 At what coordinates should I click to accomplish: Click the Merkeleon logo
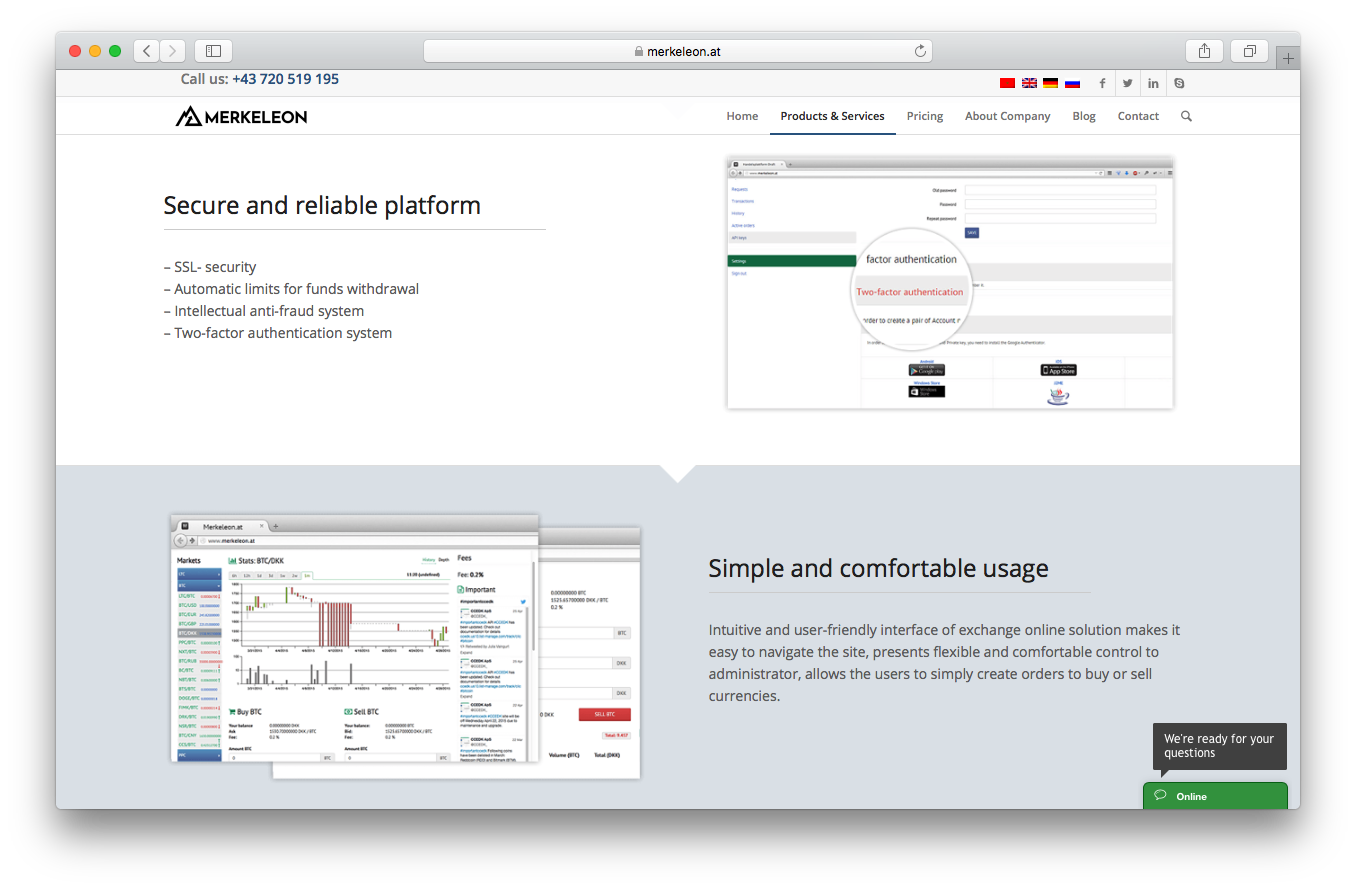tap(241, 116)
